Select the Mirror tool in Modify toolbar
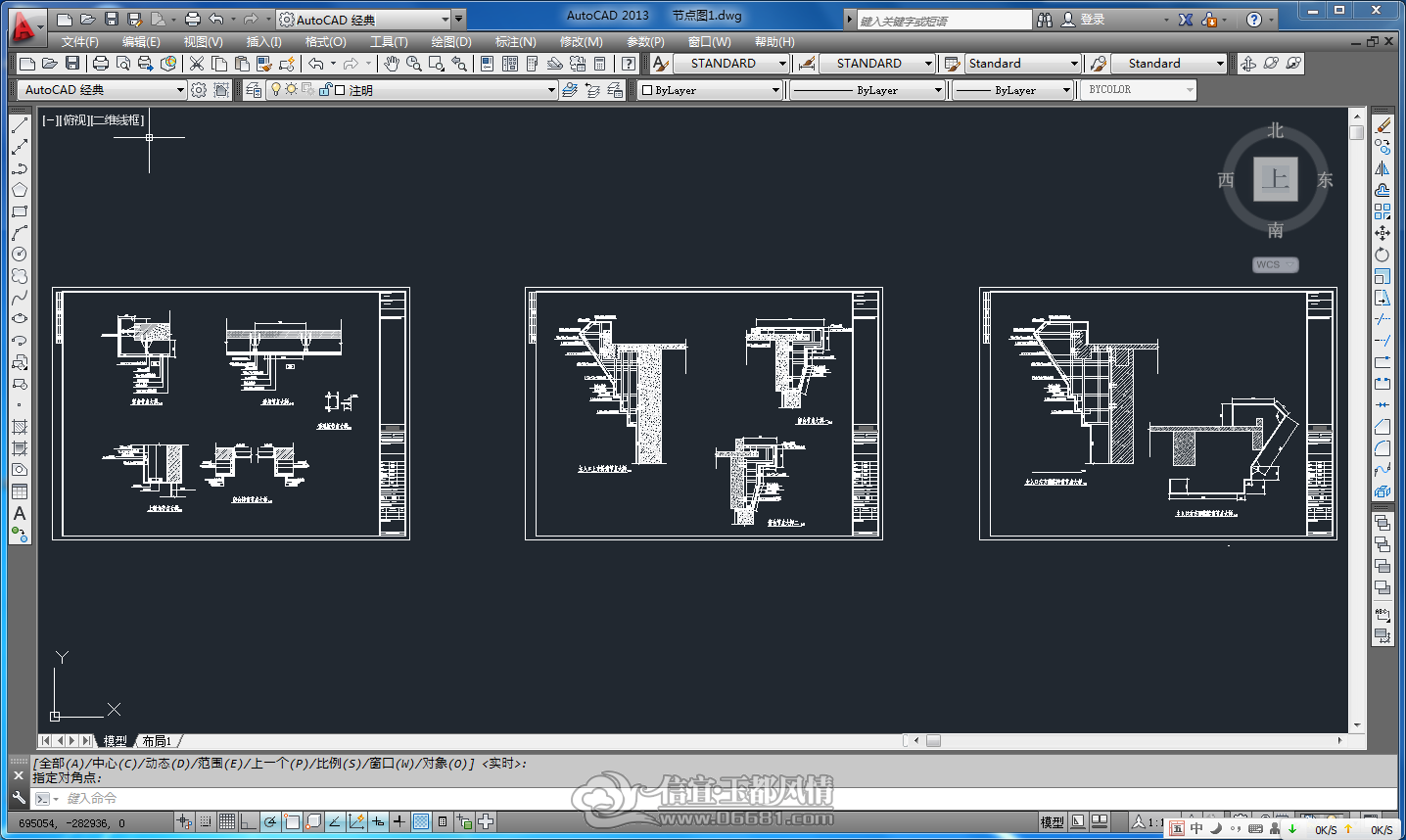The height and width of the screenshot is (840, 1406). pyautogui.click(x=1383, y=168)
